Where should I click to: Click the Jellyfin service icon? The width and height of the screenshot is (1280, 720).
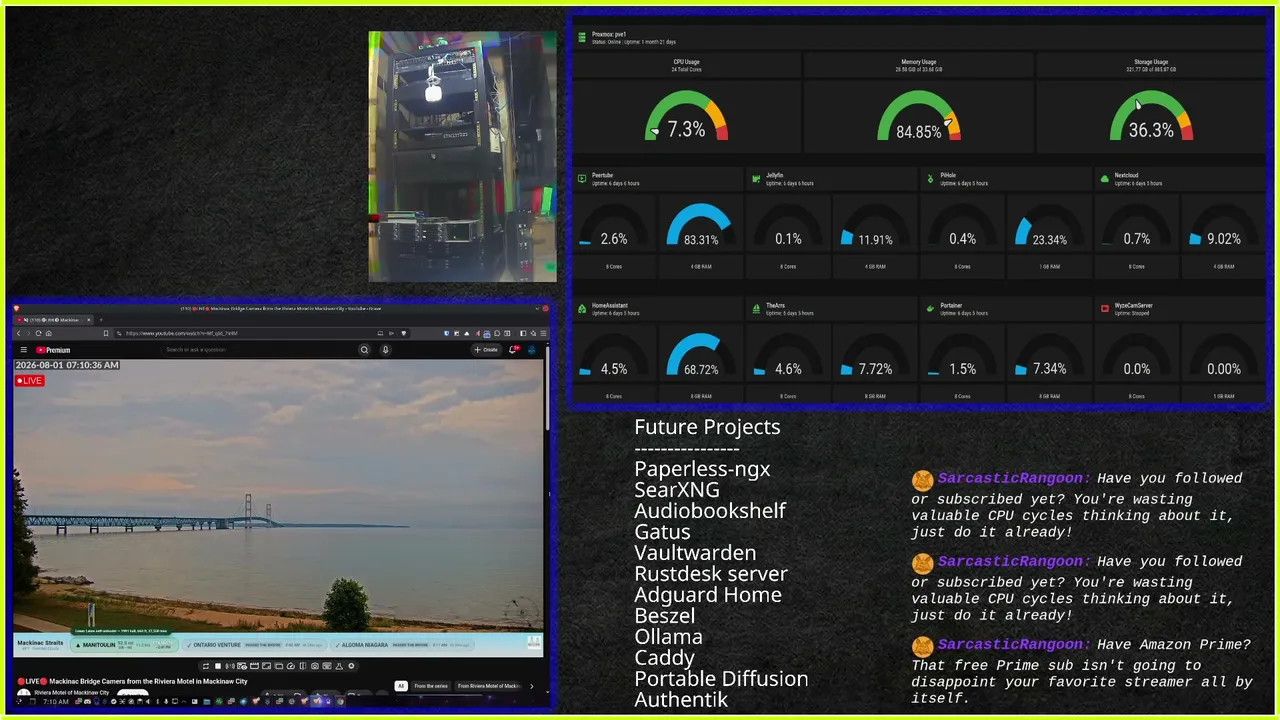point(756,179)
